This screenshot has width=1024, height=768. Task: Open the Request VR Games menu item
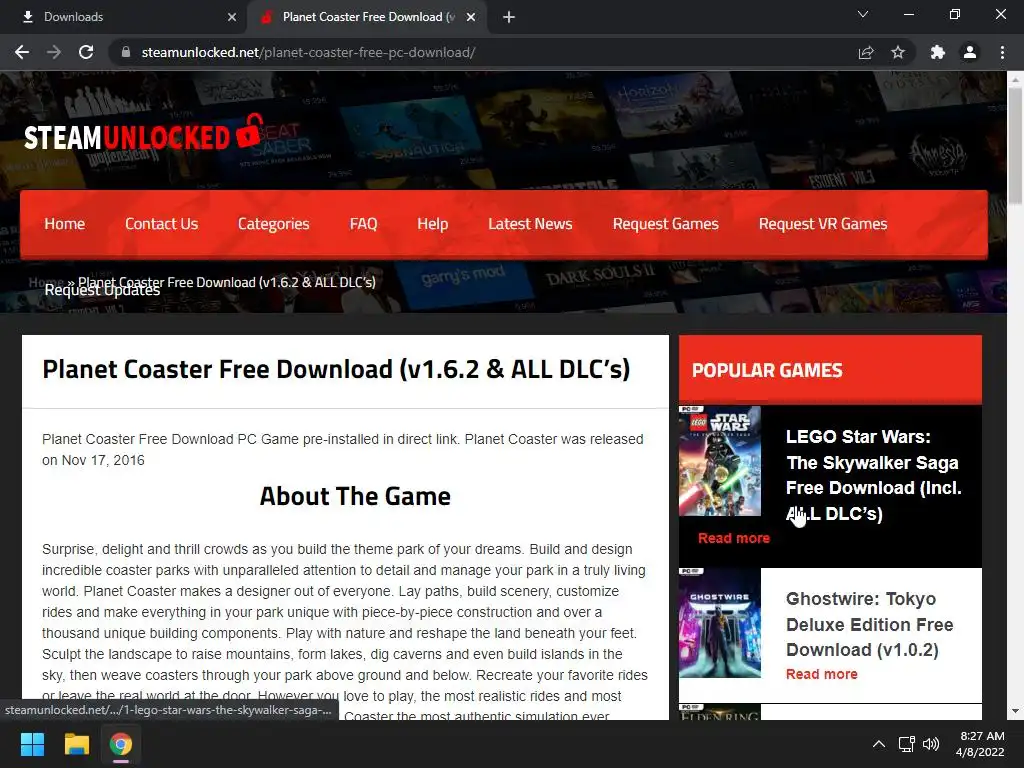823,224
